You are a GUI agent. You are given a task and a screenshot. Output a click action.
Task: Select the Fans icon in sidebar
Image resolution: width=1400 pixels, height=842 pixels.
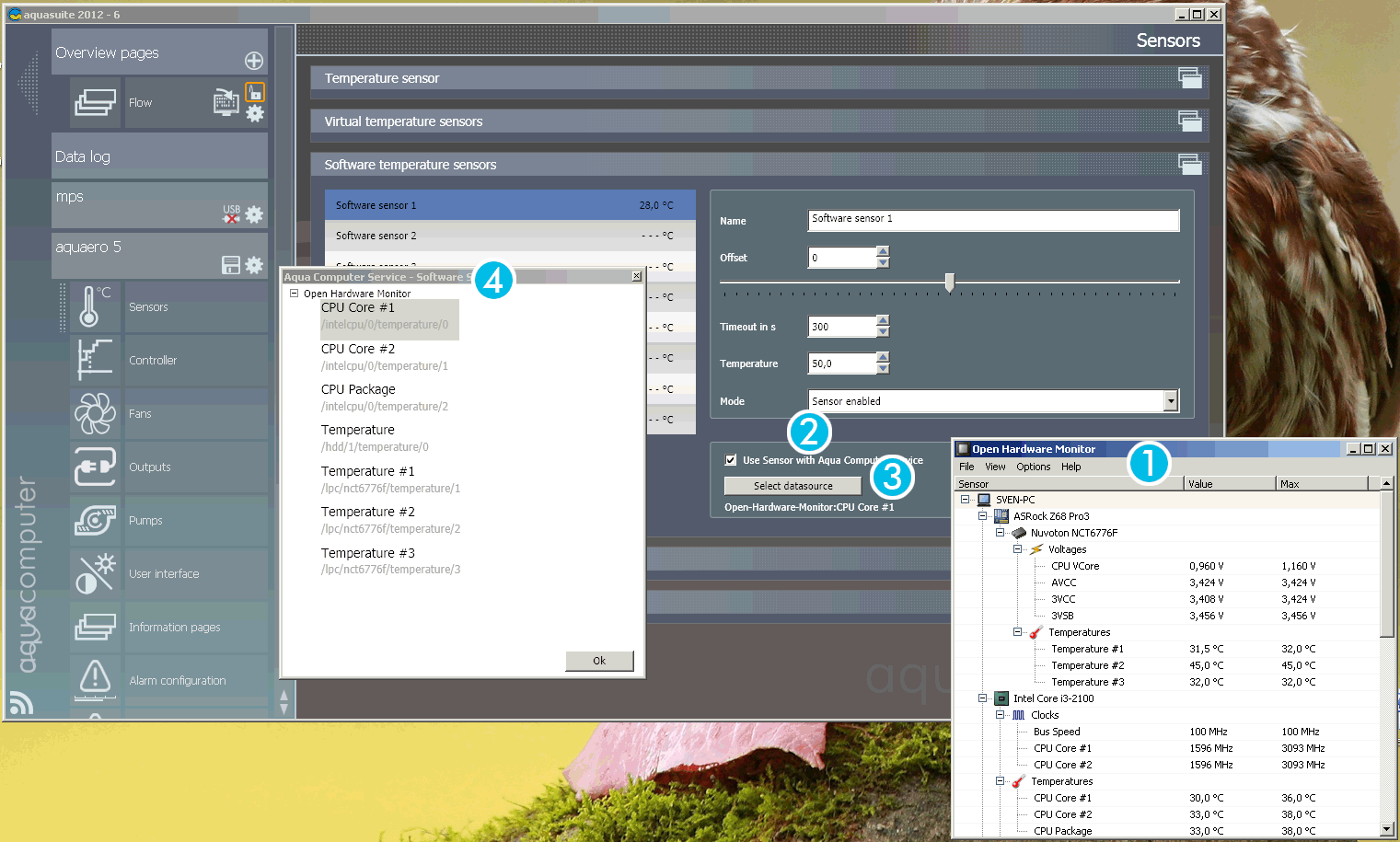click(x=95, y=413)
